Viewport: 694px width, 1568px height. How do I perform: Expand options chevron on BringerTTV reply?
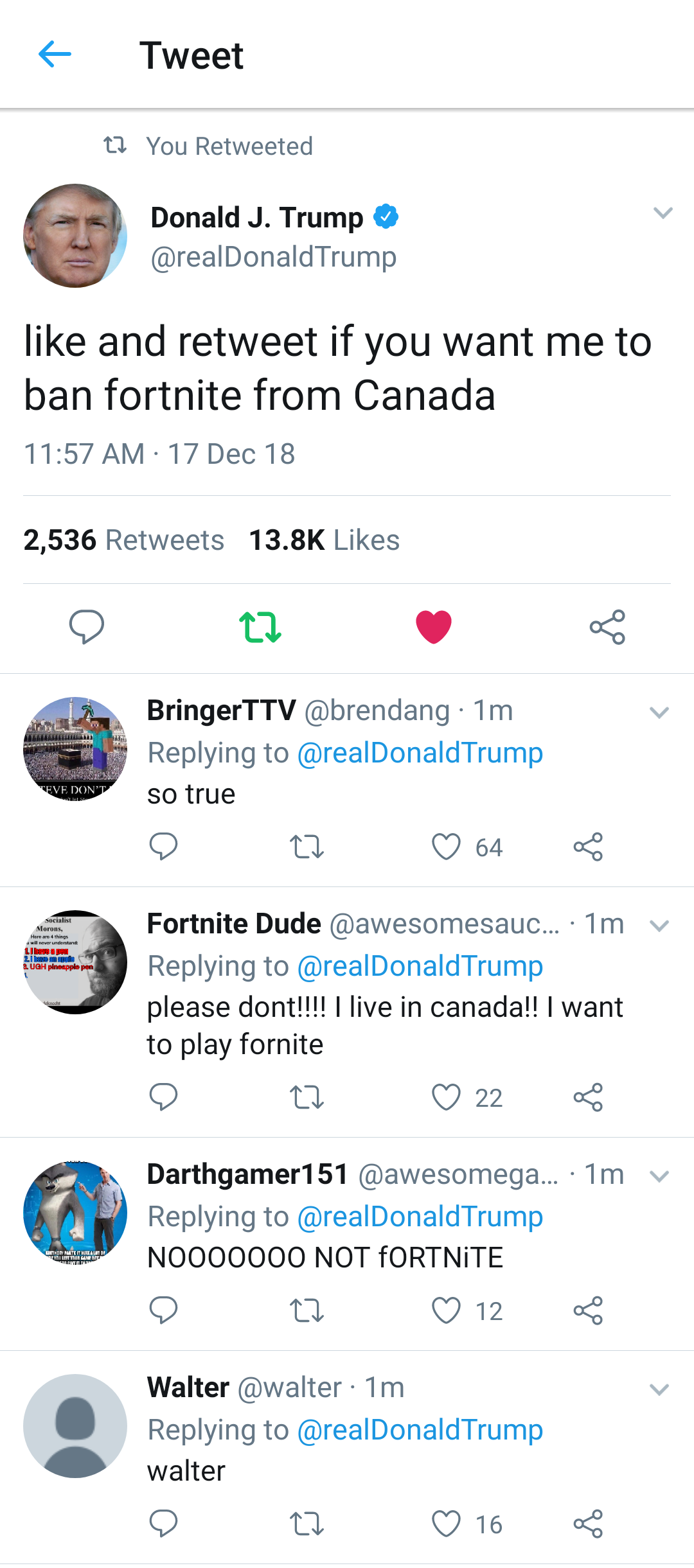pyautogui.click(x=659, y=712)
